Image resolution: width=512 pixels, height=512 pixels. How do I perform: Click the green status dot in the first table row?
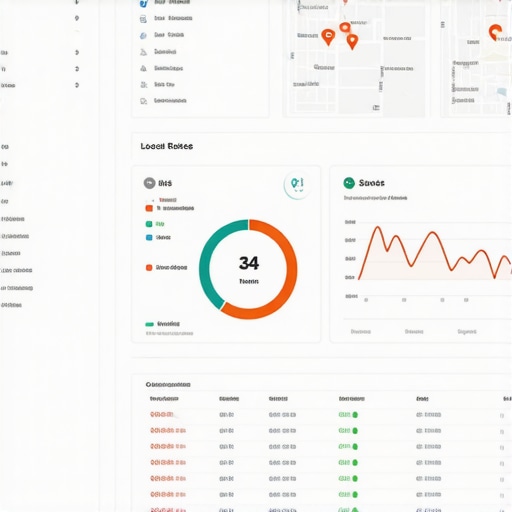(355, 415)
